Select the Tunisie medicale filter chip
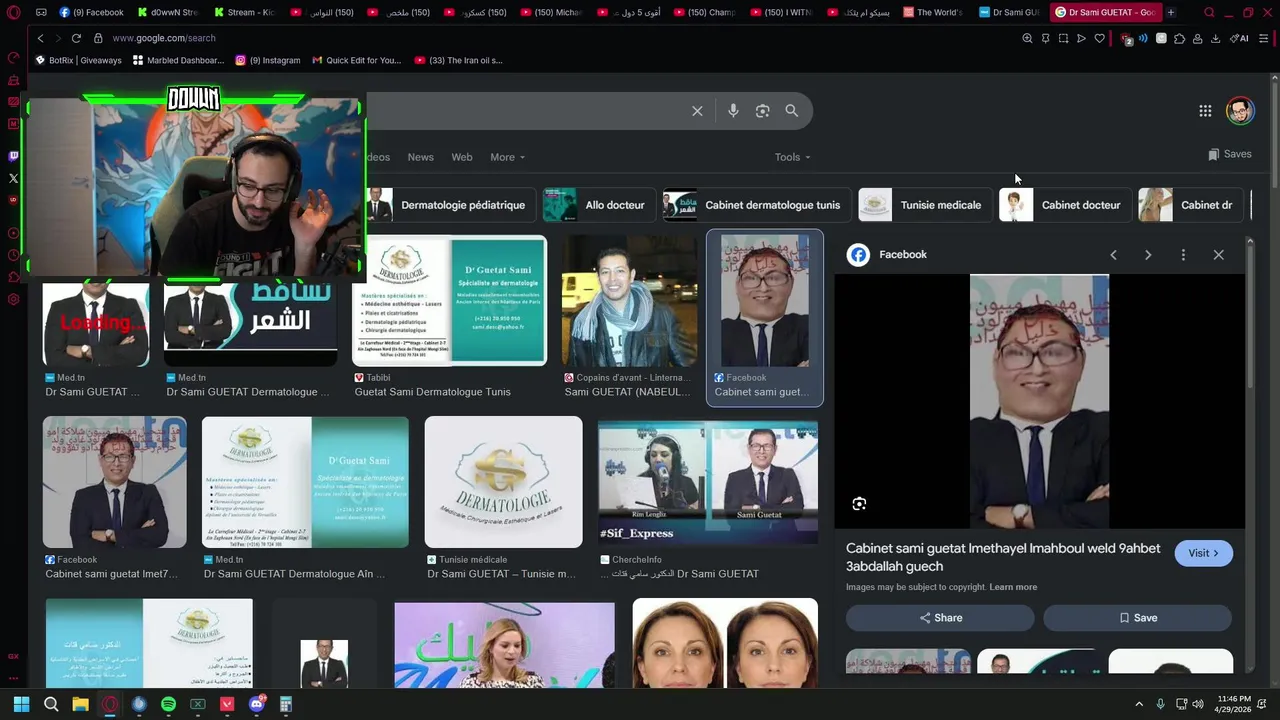 tap(924, 205)
